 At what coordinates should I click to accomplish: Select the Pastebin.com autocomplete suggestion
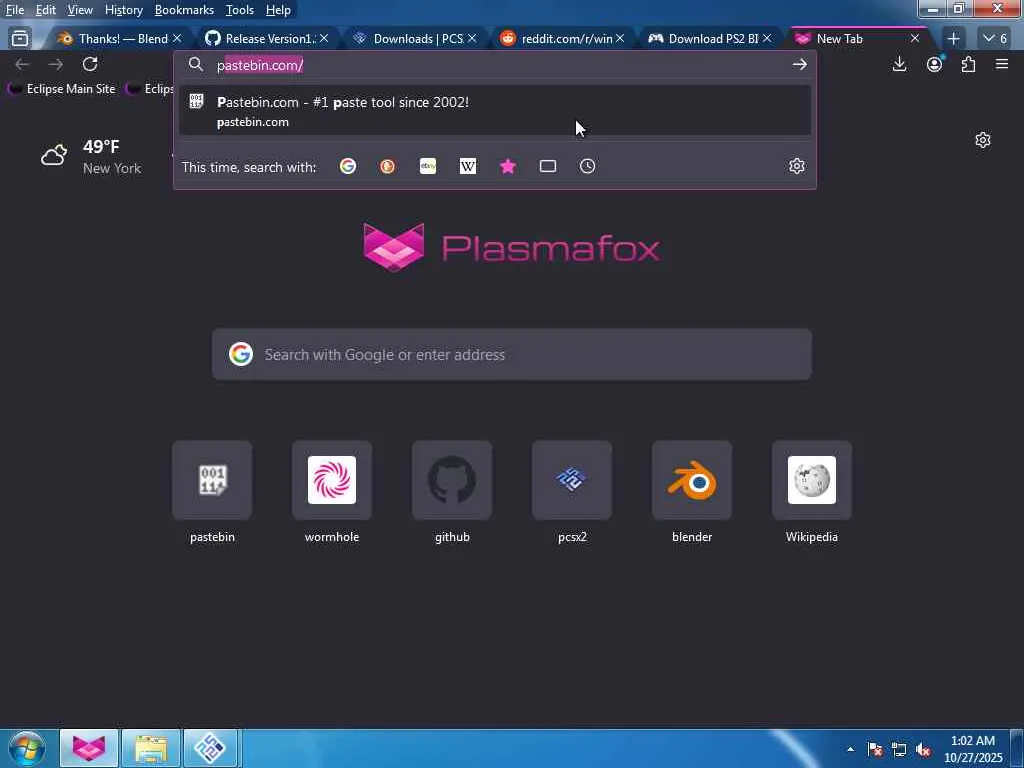494,110
